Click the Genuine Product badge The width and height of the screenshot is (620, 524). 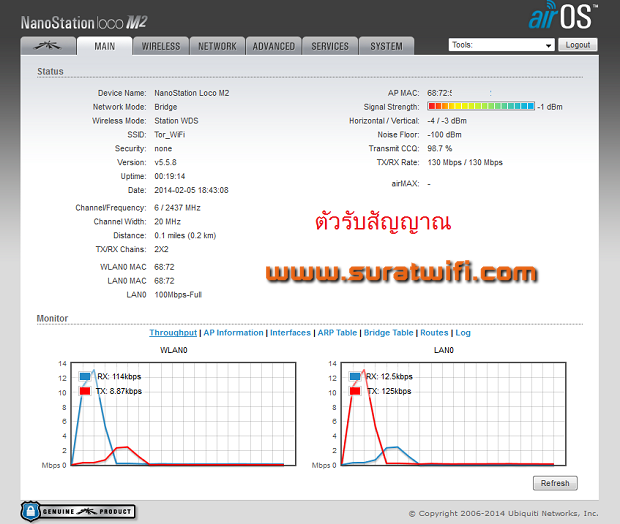click(78, 511)
